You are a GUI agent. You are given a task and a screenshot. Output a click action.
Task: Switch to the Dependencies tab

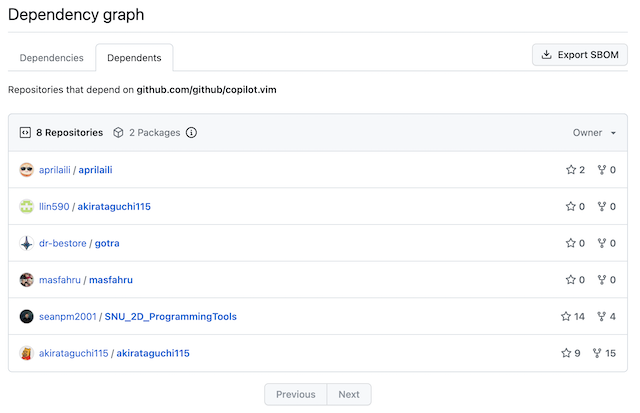52,58
